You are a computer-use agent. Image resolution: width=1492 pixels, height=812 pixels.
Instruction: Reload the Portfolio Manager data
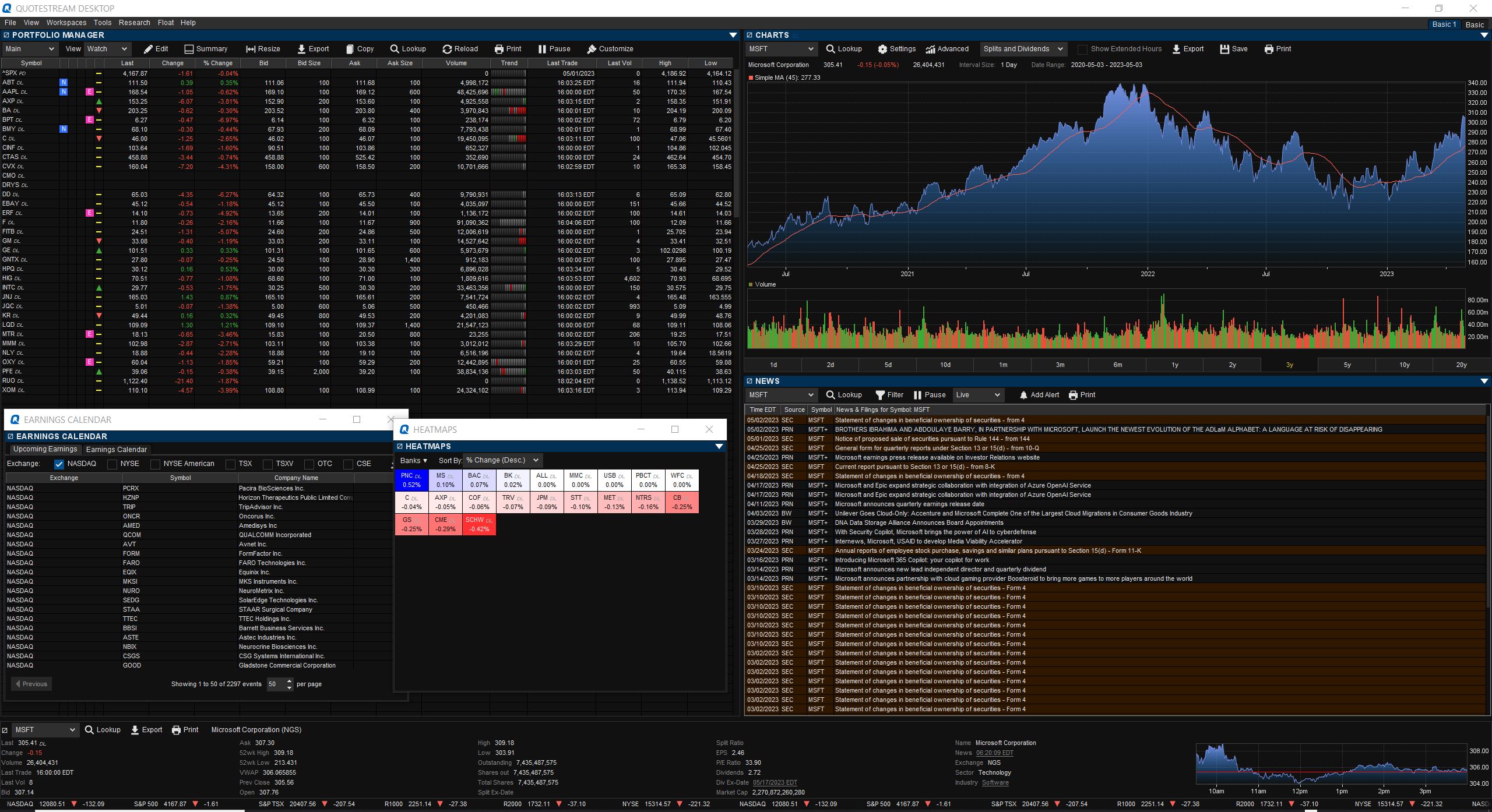[x=460, y=49]
